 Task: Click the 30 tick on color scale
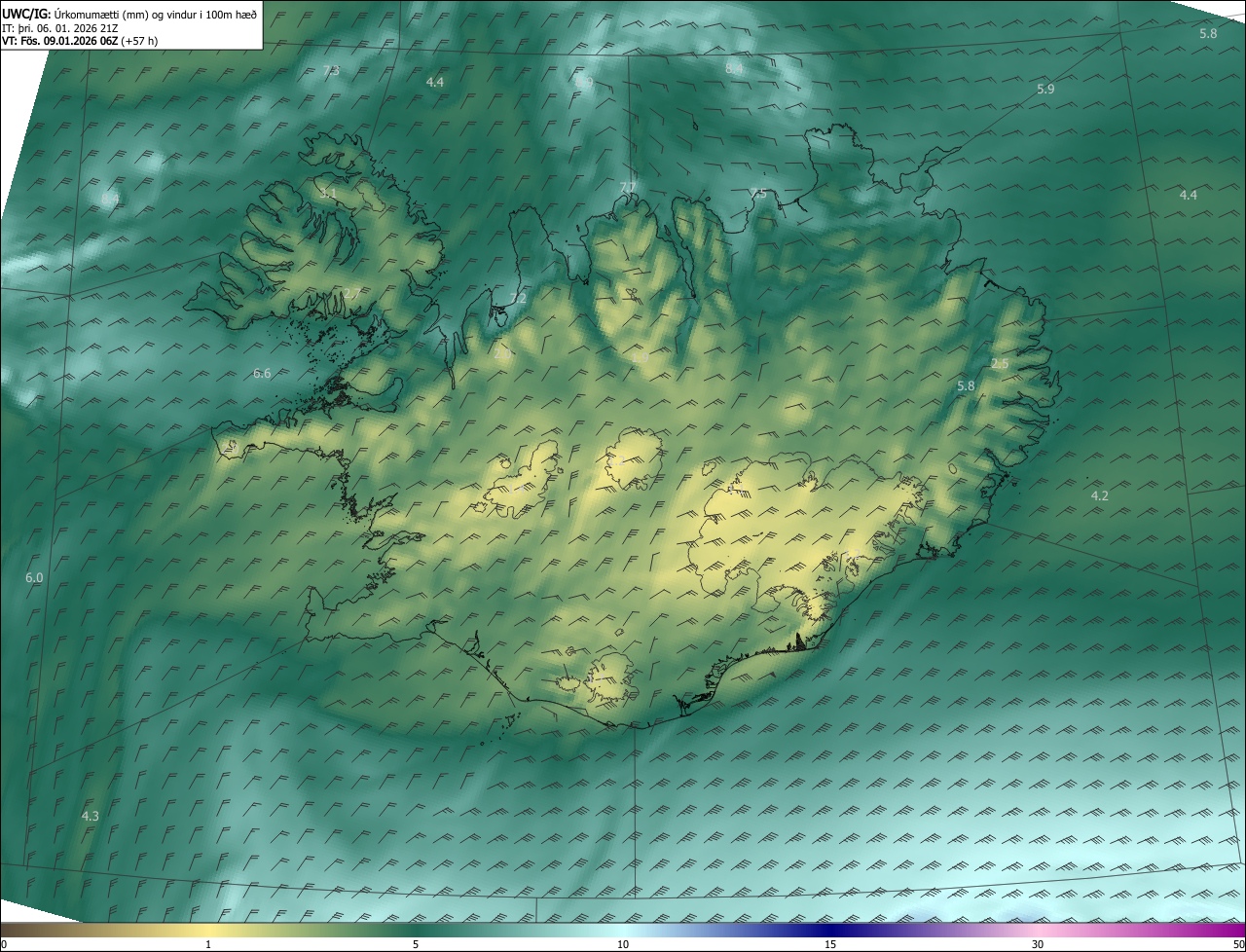click(1038, 945)
